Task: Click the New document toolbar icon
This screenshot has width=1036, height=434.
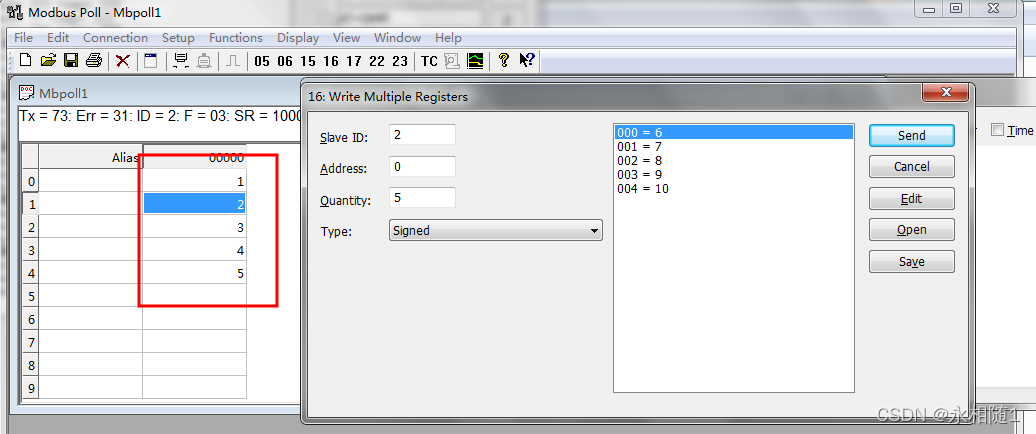Action: pyautogui.click(x=26, y=60)
